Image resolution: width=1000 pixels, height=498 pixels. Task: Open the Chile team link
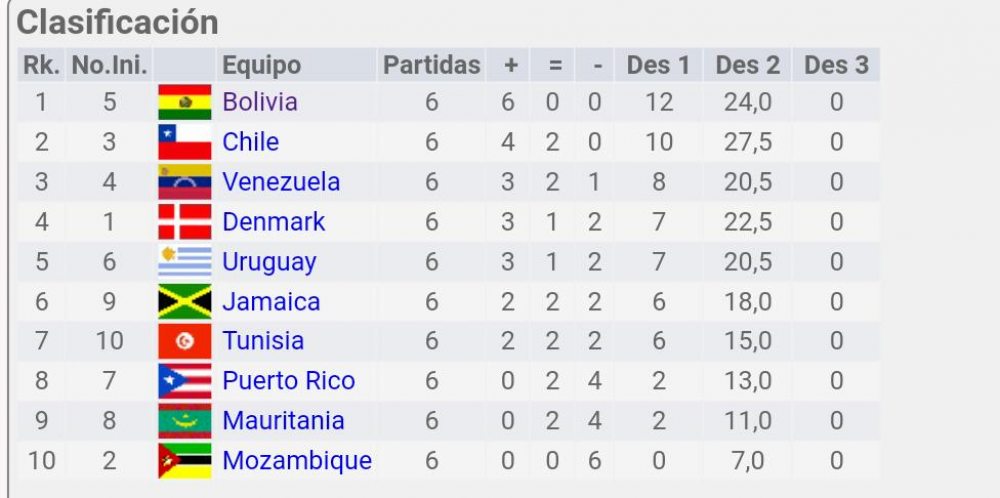251,142
